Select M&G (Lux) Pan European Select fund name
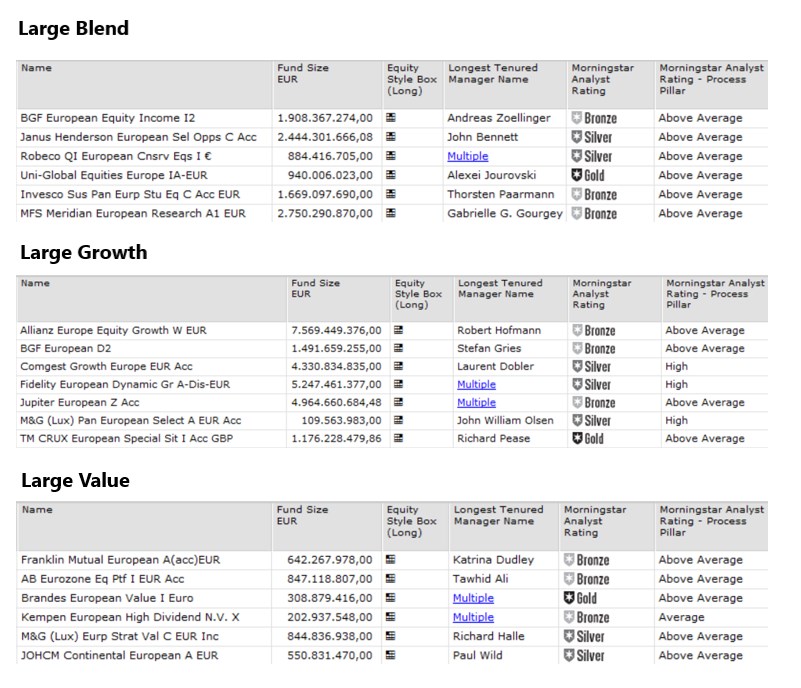The height and width of the screenshot is (688, 801). pos(131,421)
